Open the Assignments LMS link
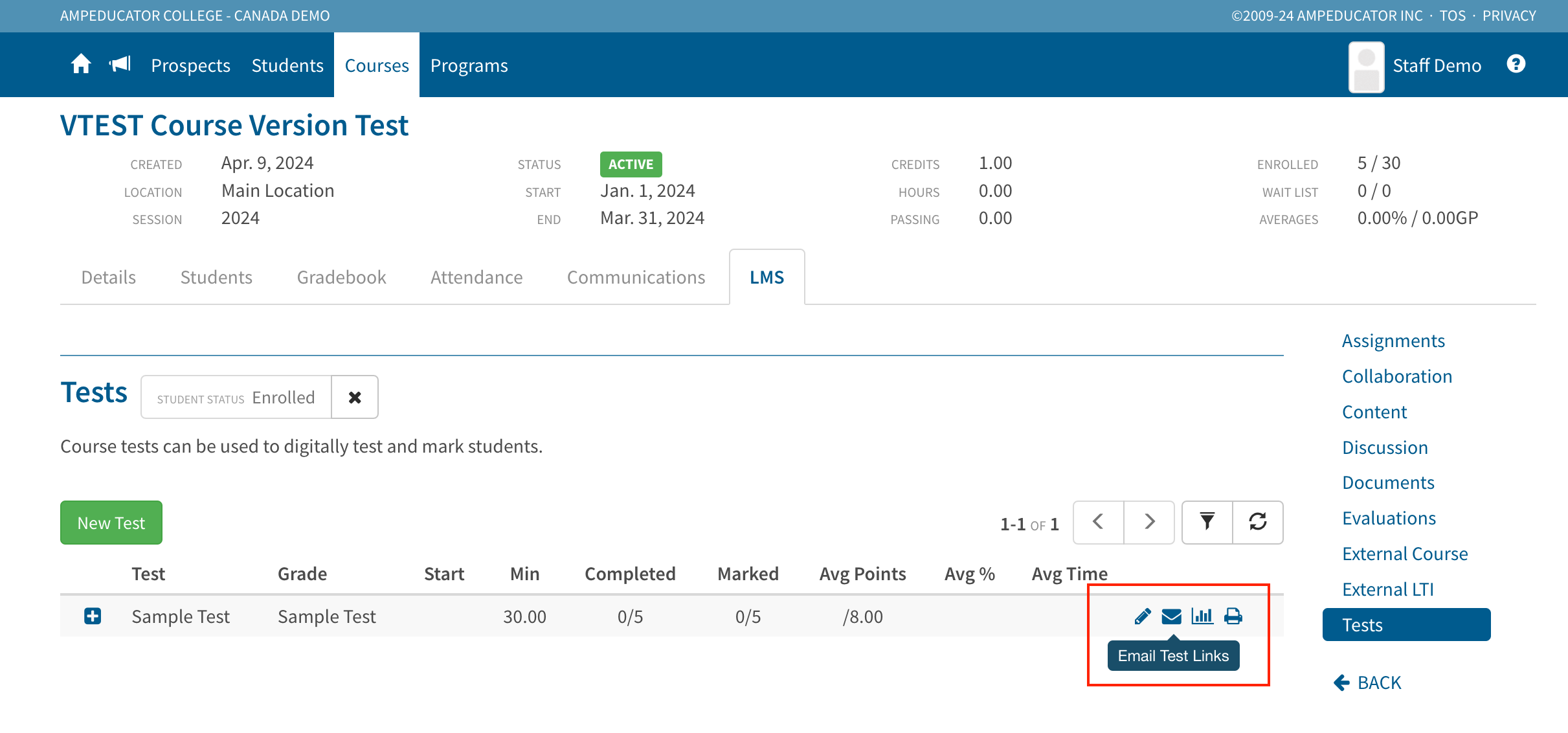The height and width of the screenshot is (733, 1568). [1393, 341]
